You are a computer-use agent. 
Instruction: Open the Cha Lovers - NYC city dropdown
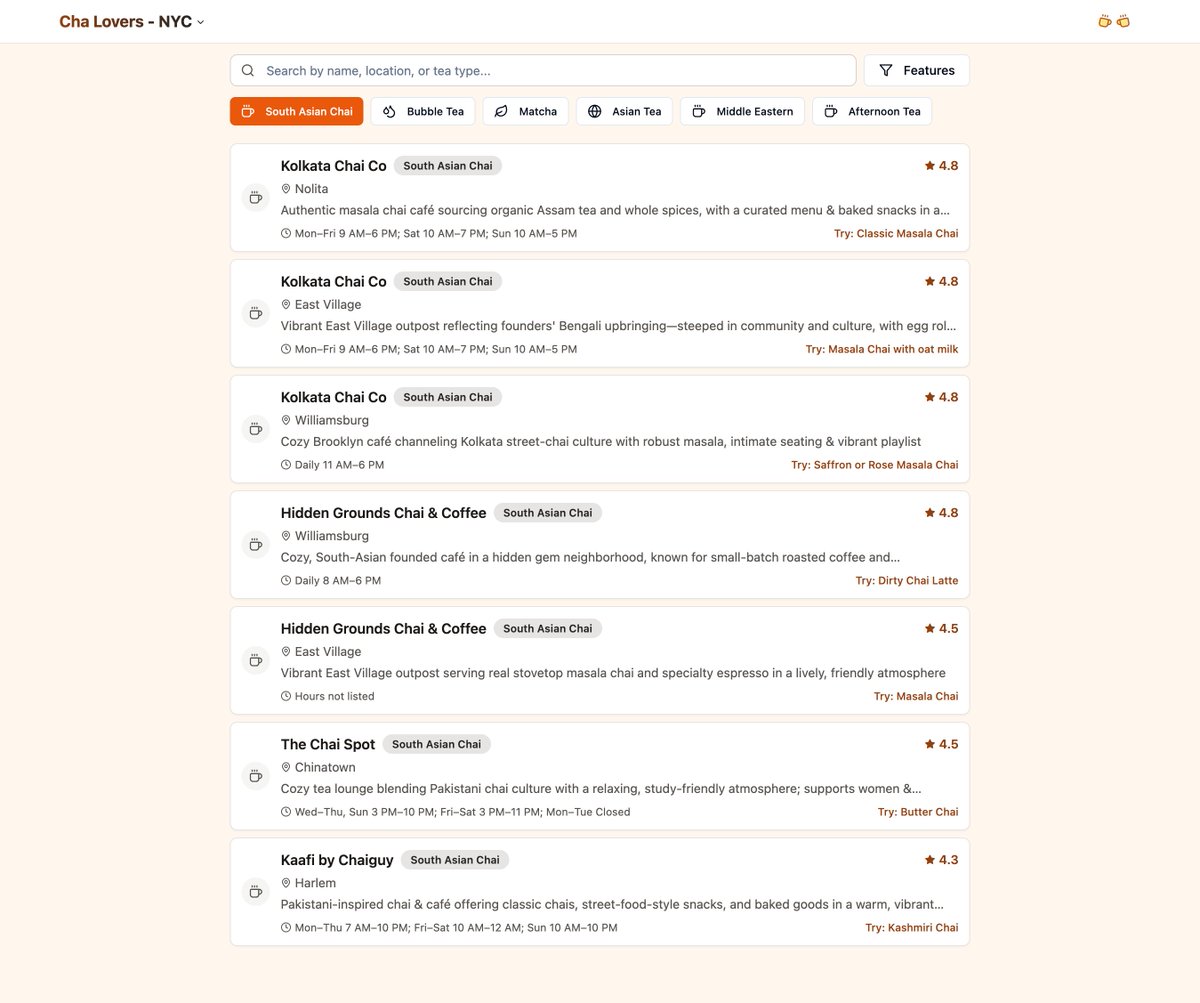(131, 21)
